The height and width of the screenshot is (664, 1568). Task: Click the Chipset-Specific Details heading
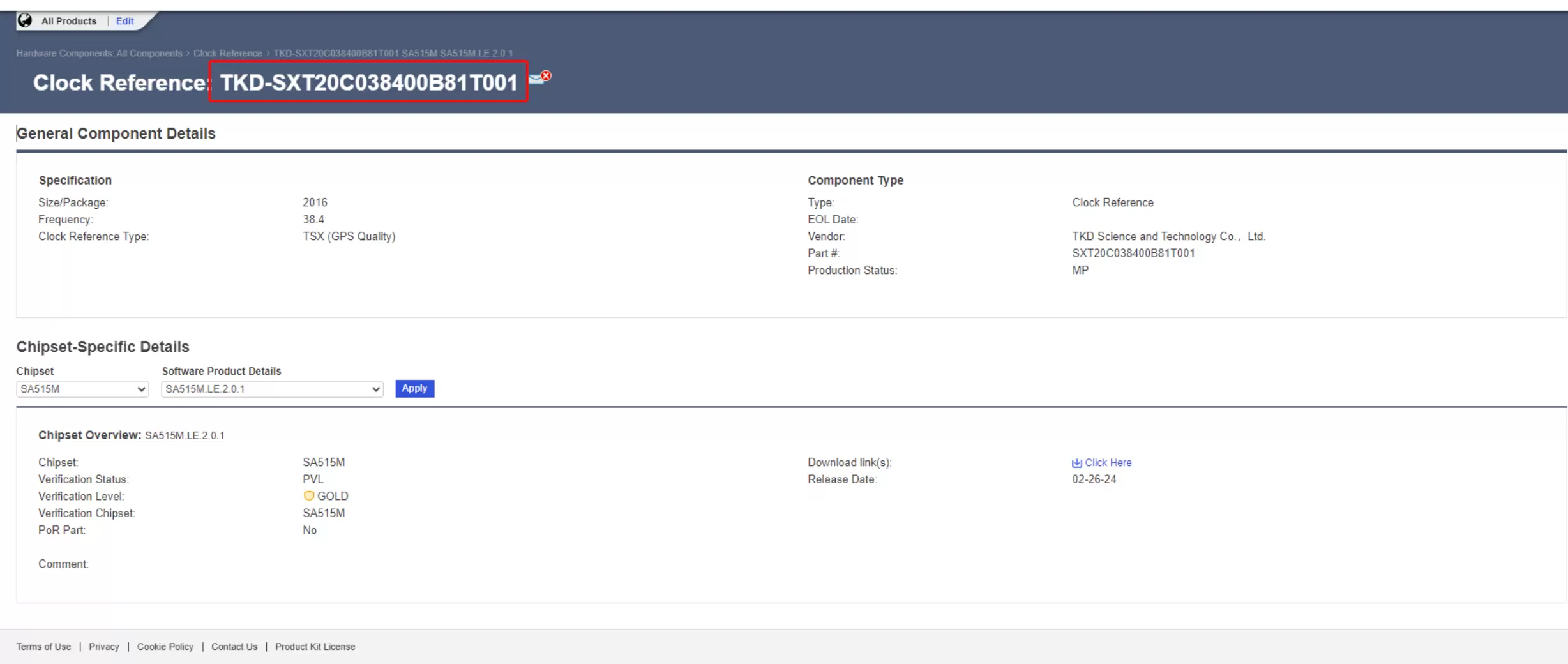pyautogui.click(x=103, y=347)
